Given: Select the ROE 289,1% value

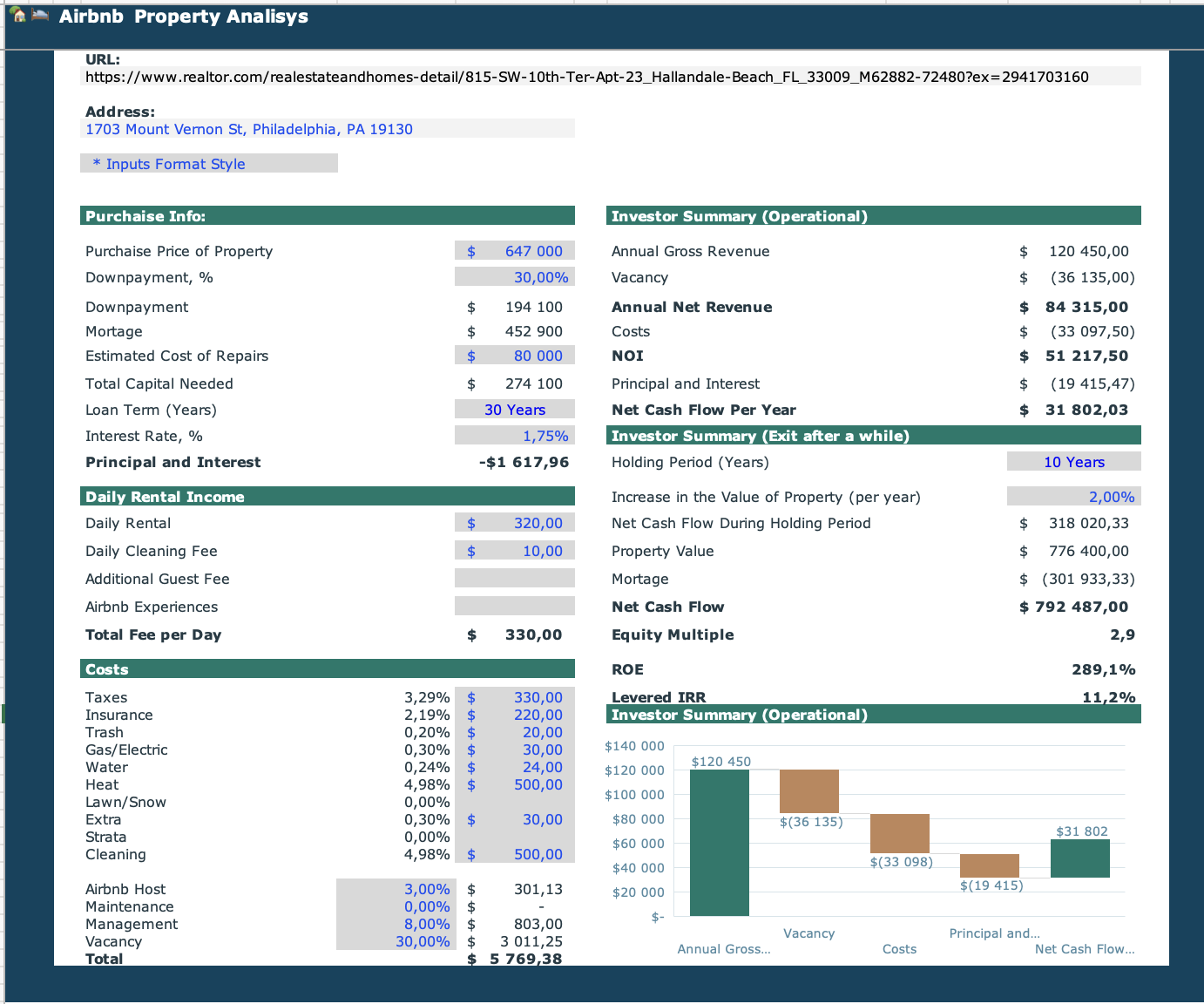Looking at the screenshot, I should point(1104,669).
